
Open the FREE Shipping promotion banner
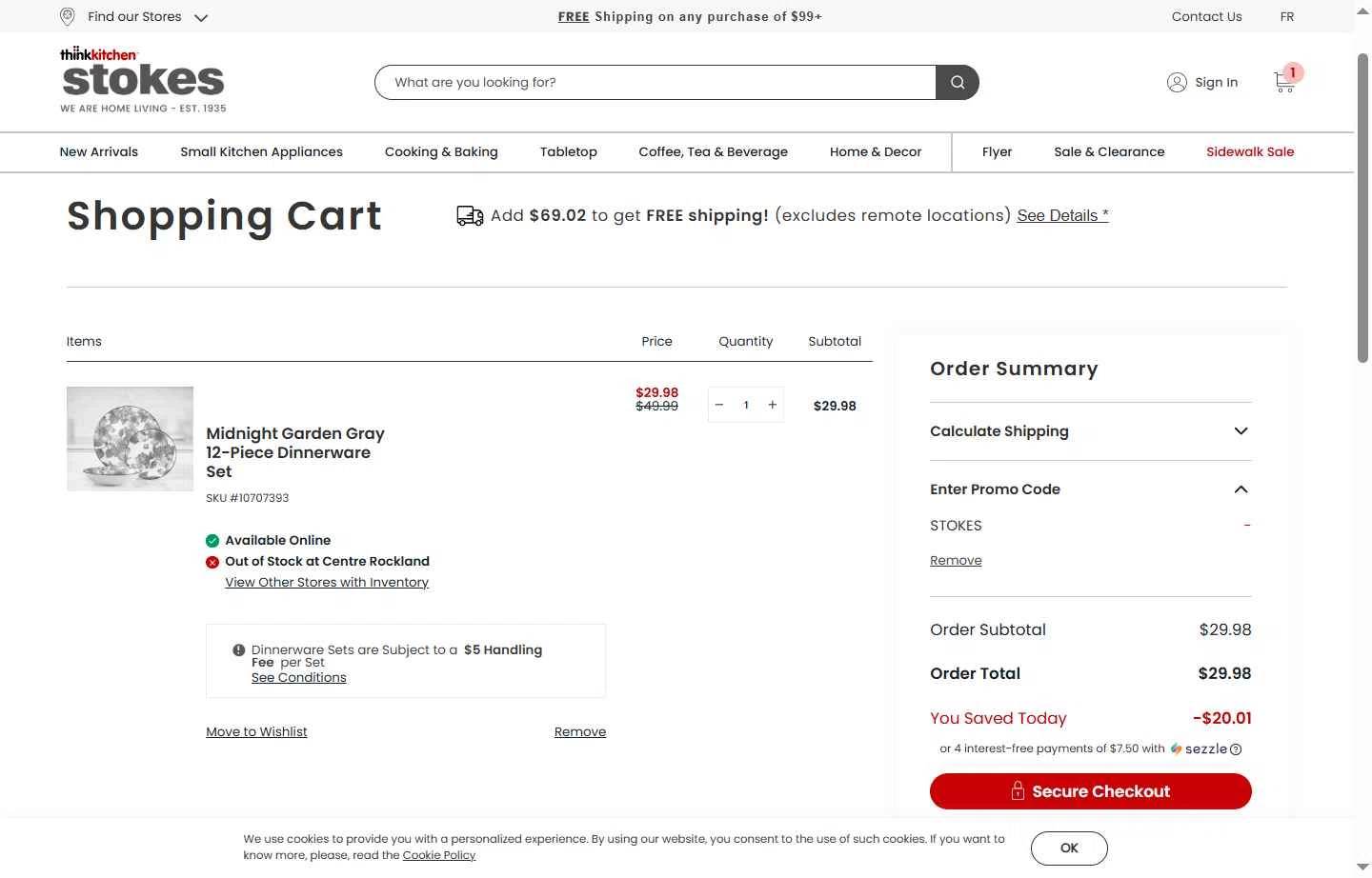(x=690, y=16)
